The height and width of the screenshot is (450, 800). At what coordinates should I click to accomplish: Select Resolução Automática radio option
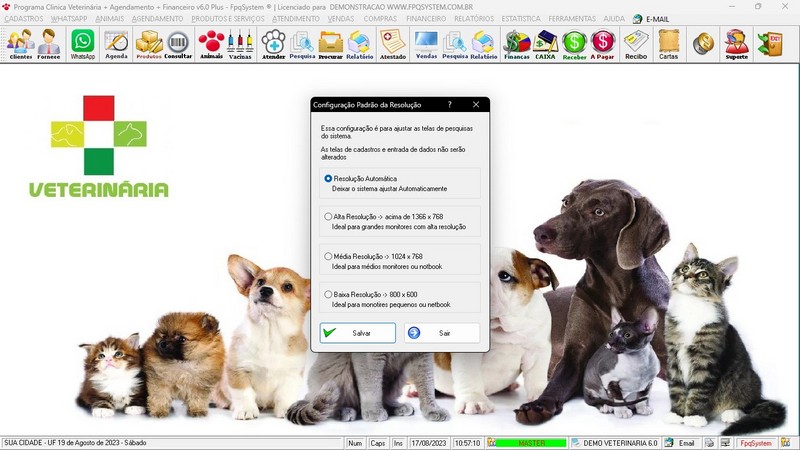[x=329, y=178]
